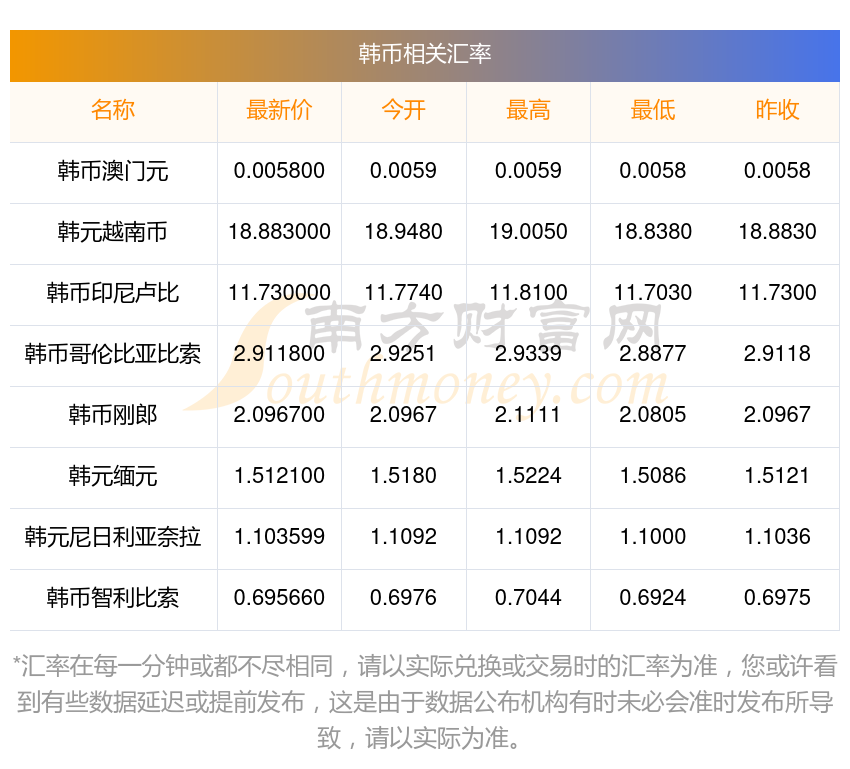Click highest value 11.8100
Image resolution: width=850 pixels, height=769 pixels.
click(528, 293)
